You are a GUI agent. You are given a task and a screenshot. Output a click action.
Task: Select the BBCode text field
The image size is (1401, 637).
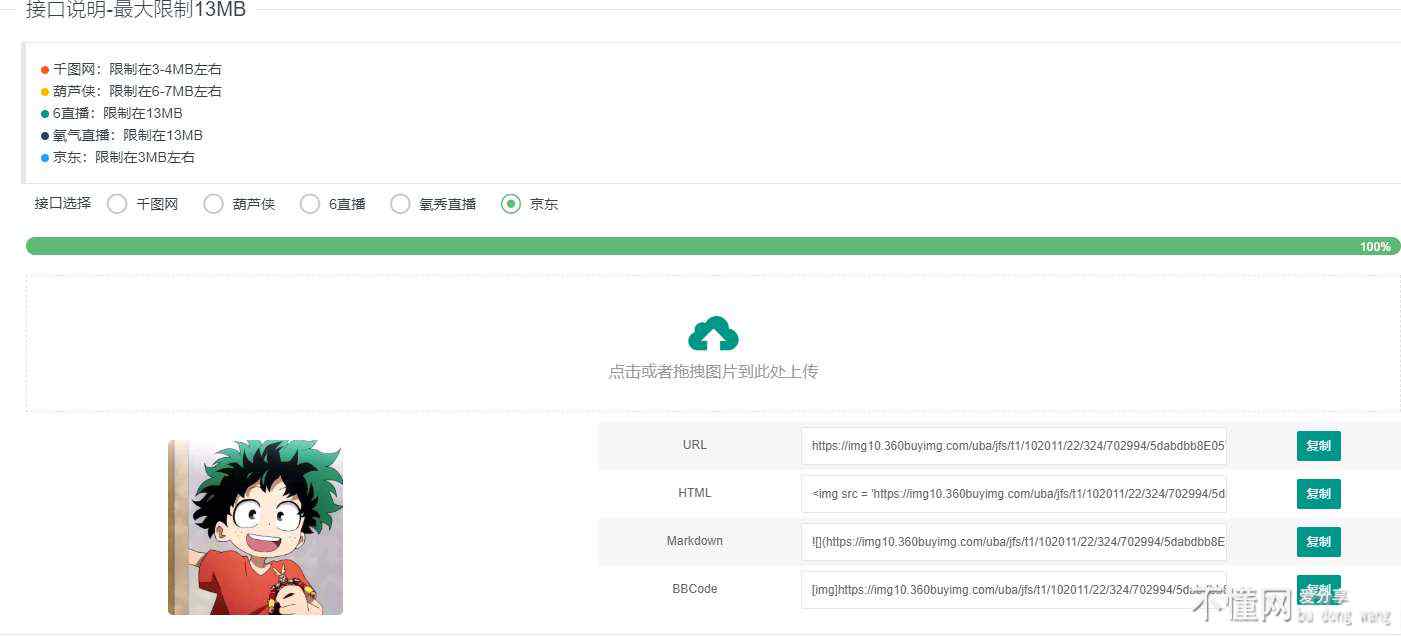[x=1013, y=590]
